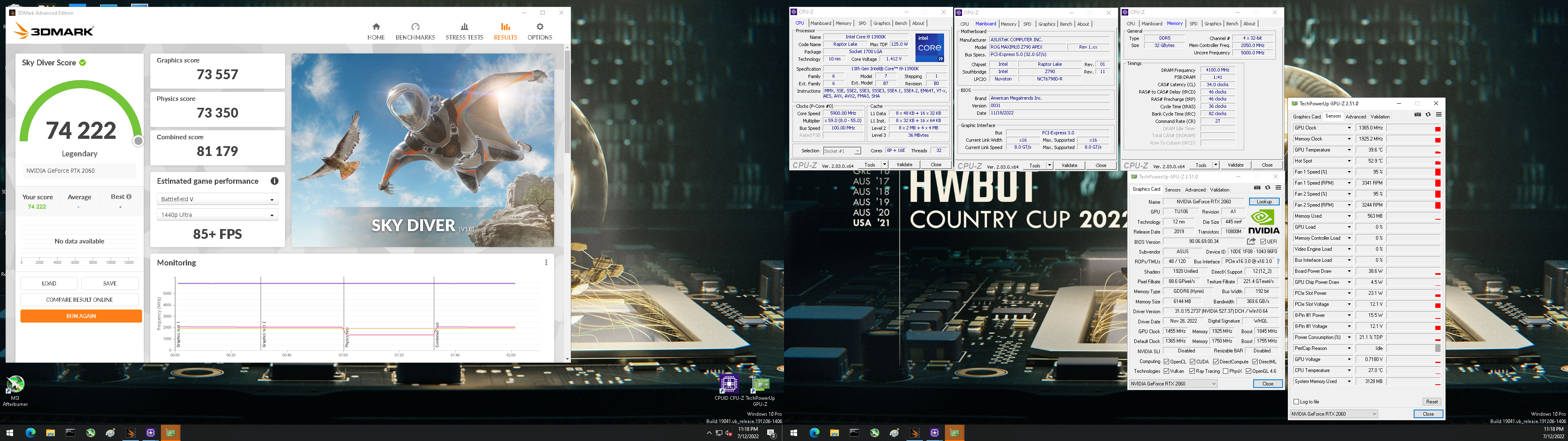This screenshot has width=1568, height=441.
Task: Click the Intel Core i9 logo in CPU-Z
Action: 929,47
